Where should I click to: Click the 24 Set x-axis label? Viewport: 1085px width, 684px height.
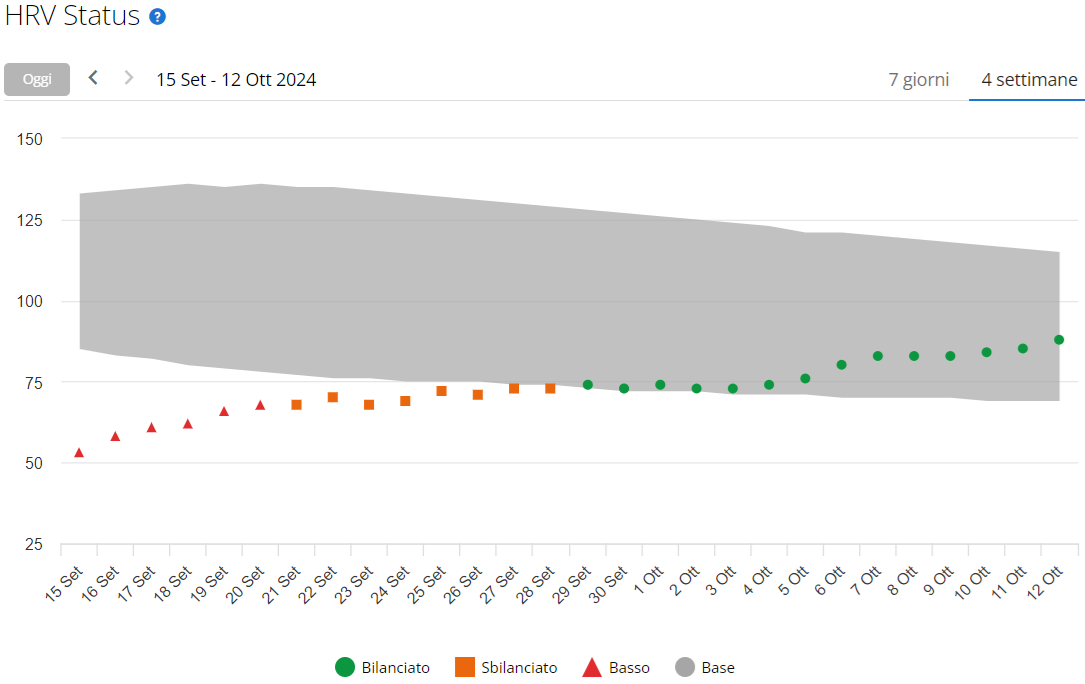[x=390, y=584]
